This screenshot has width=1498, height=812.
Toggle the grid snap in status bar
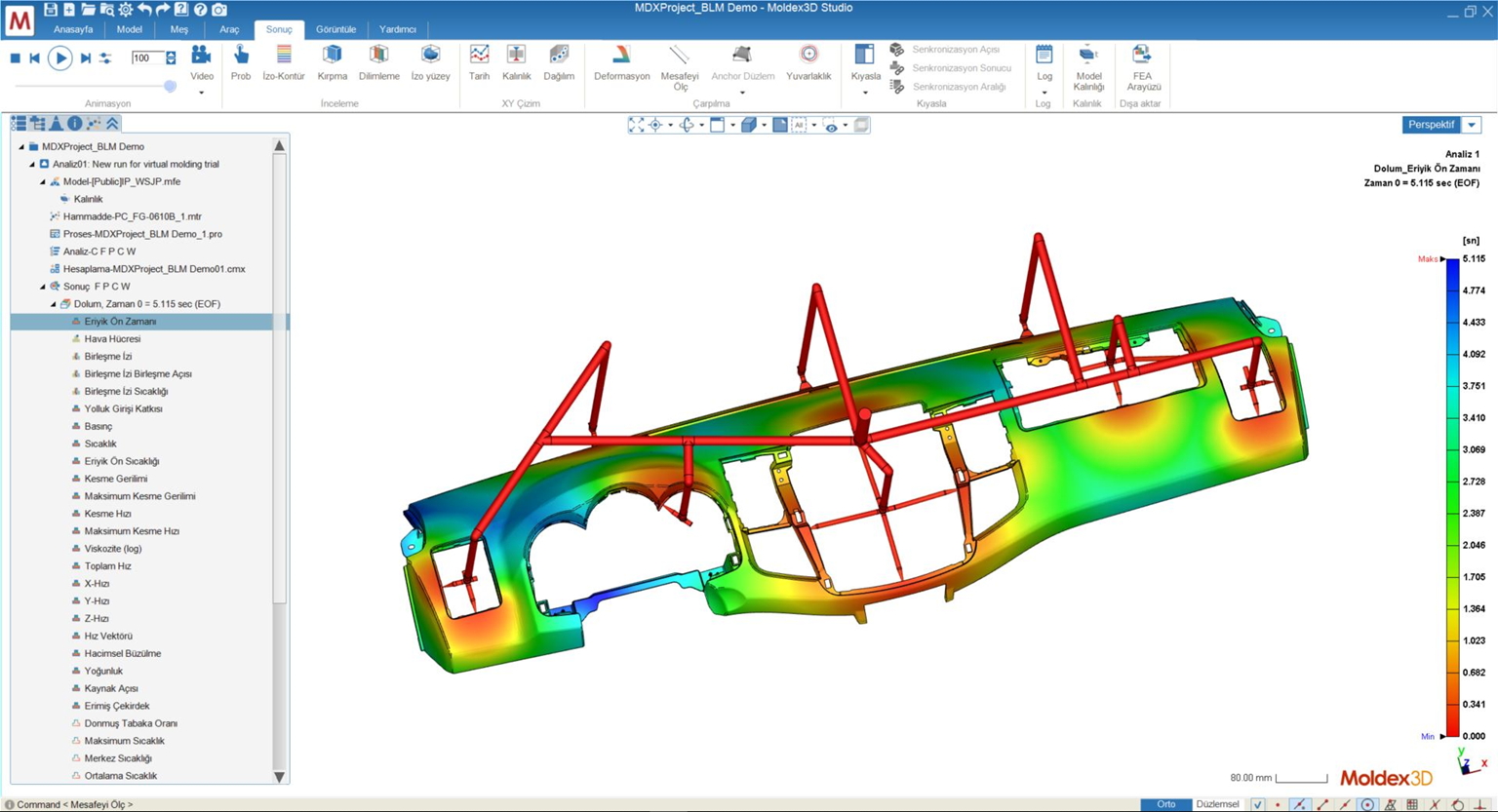click(x=1412, y=804)
